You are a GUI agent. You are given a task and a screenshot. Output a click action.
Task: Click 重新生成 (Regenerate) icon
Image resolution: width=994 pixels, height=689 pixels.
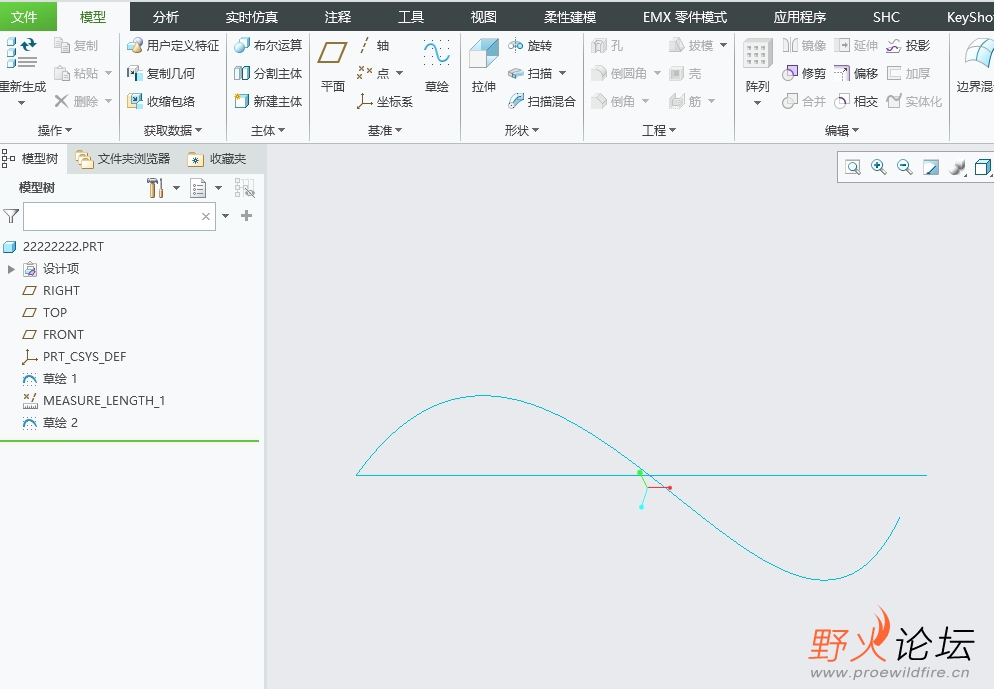coord(21,53)
